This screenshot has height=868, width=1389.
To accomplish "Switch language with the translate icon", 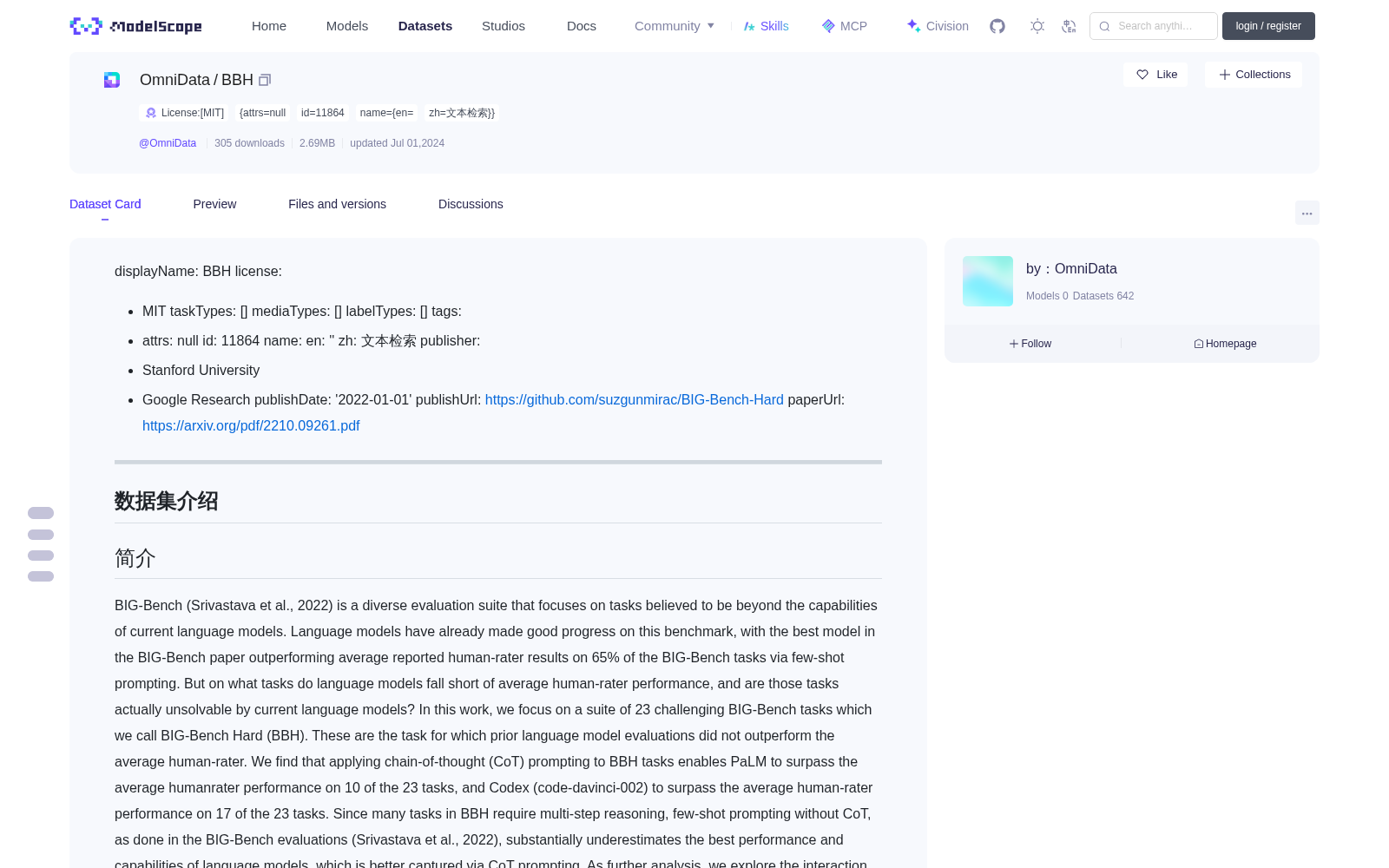I will click(x=1070, y=26).
